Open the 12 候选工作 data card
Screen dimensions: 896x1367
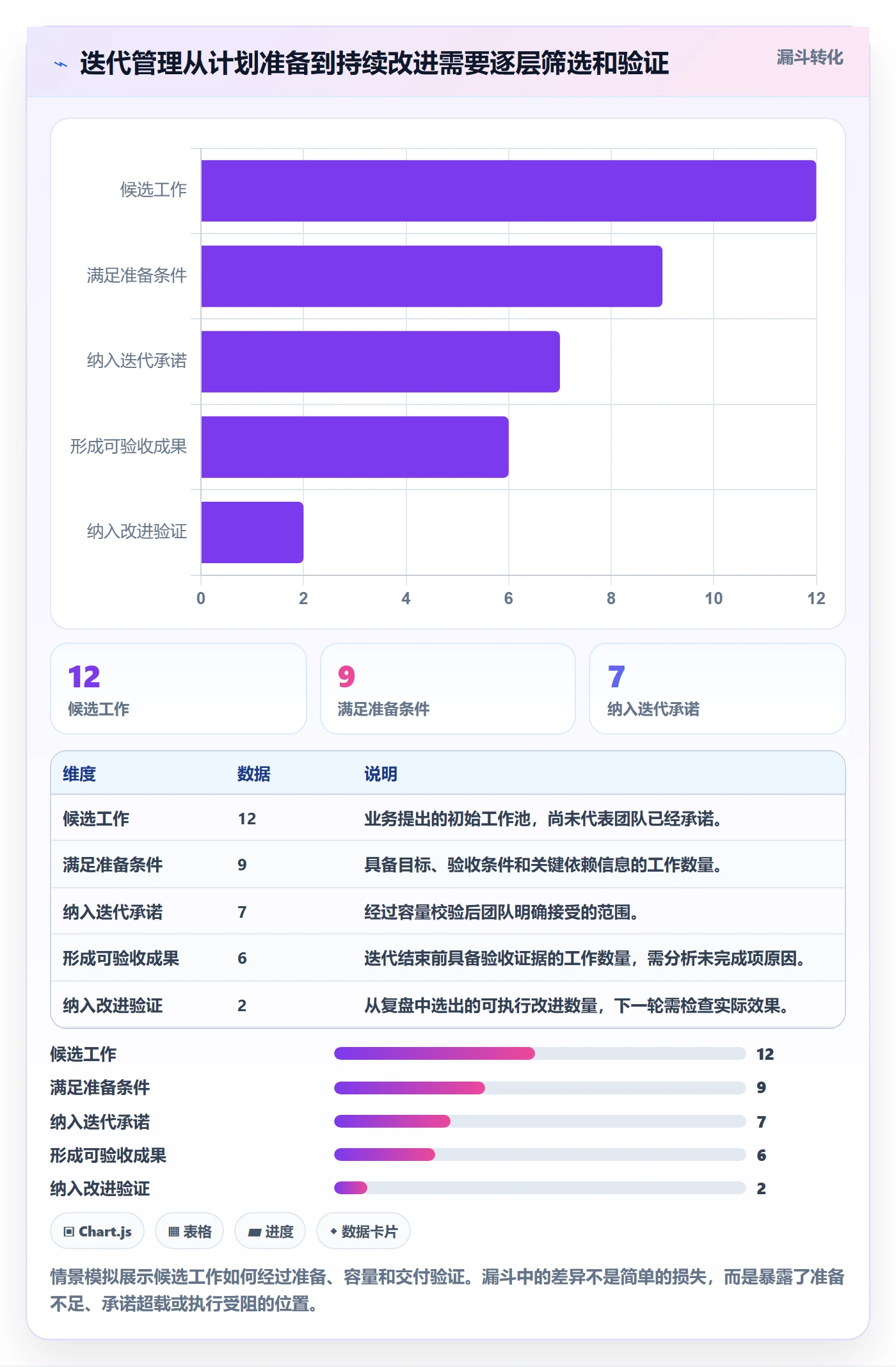click(x=179, y=689)
